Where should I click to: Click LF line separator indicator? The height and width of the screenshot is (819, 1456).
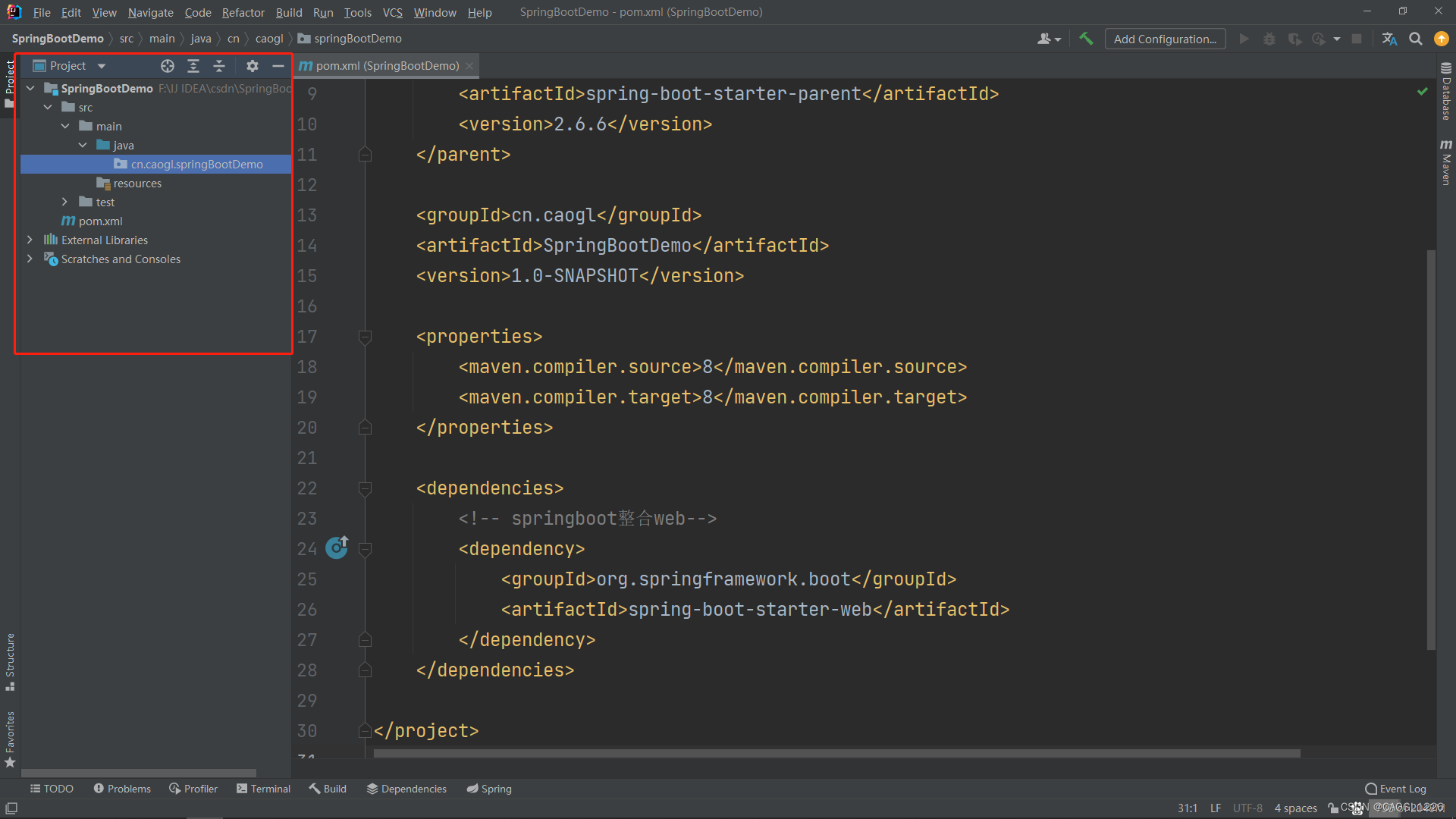[x=1216, y=808]
